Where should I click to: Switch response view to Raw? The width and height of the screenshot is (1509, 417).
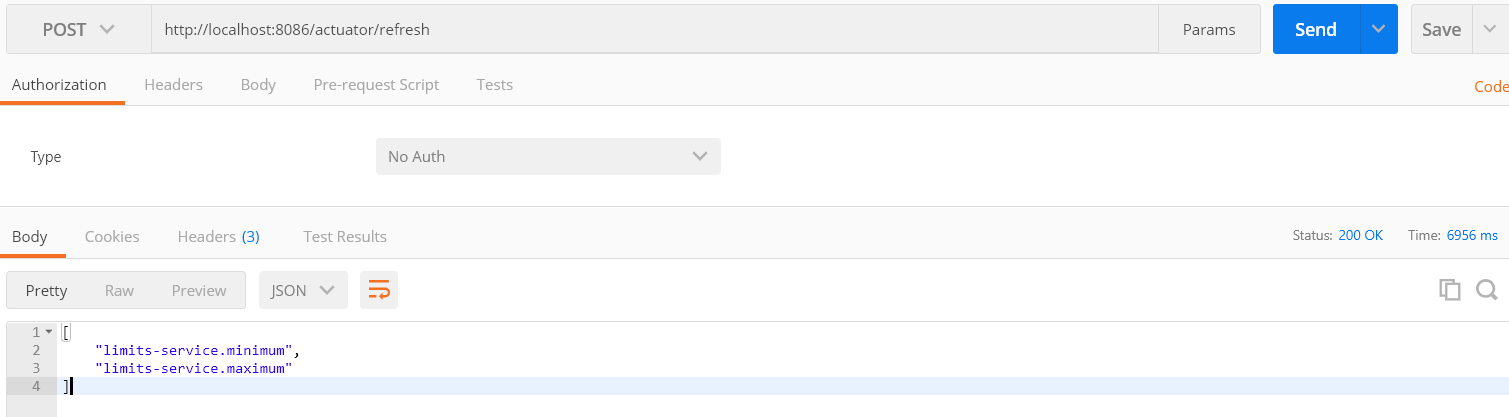pos(119,290)
